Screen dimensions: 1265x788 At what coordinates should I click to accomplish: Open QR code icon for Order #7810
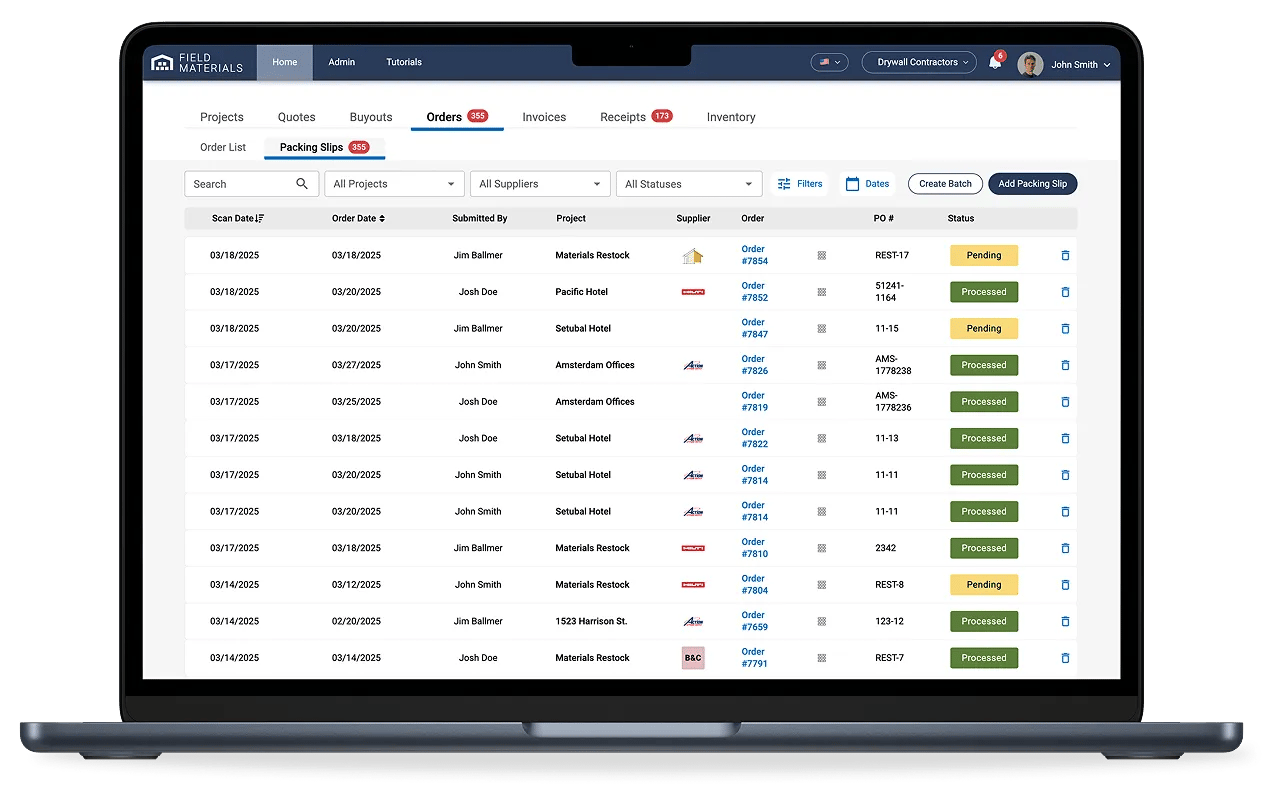[x=822, y=548]
